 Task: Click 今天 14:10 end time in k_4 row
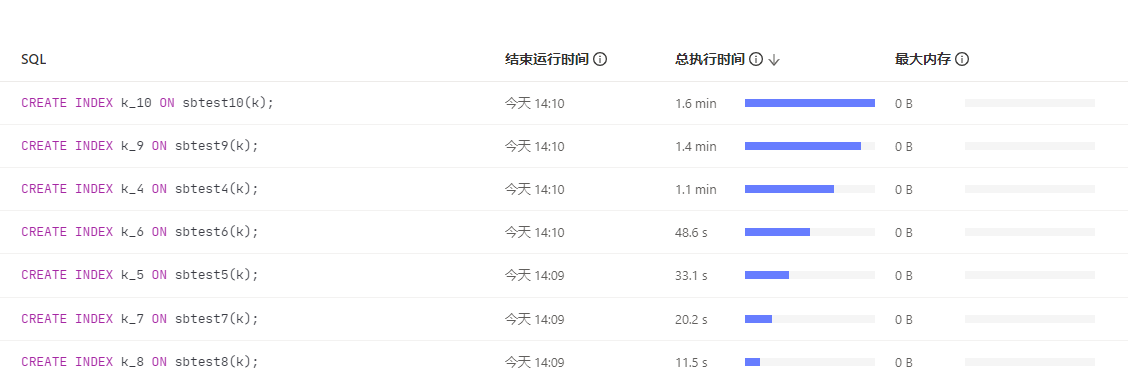[x=535, y=190]
